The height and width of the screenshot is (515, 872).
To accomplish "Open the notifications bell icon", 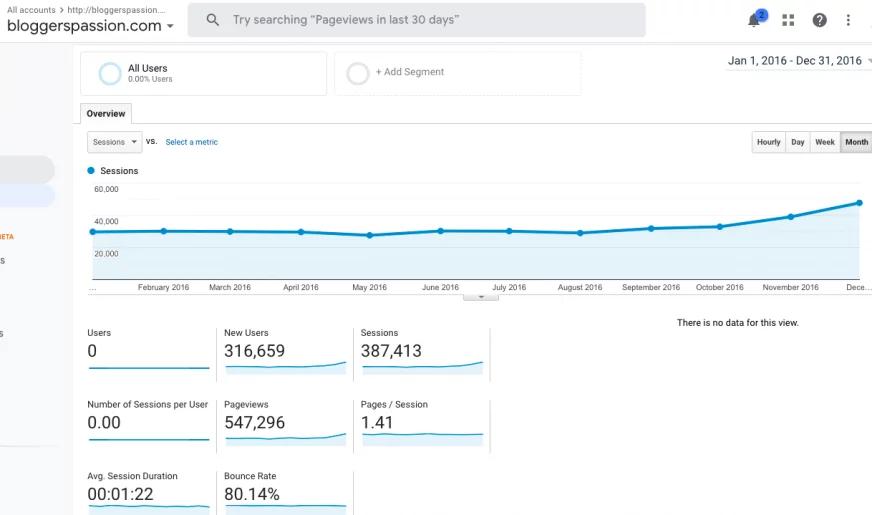I will coord(754,20).
